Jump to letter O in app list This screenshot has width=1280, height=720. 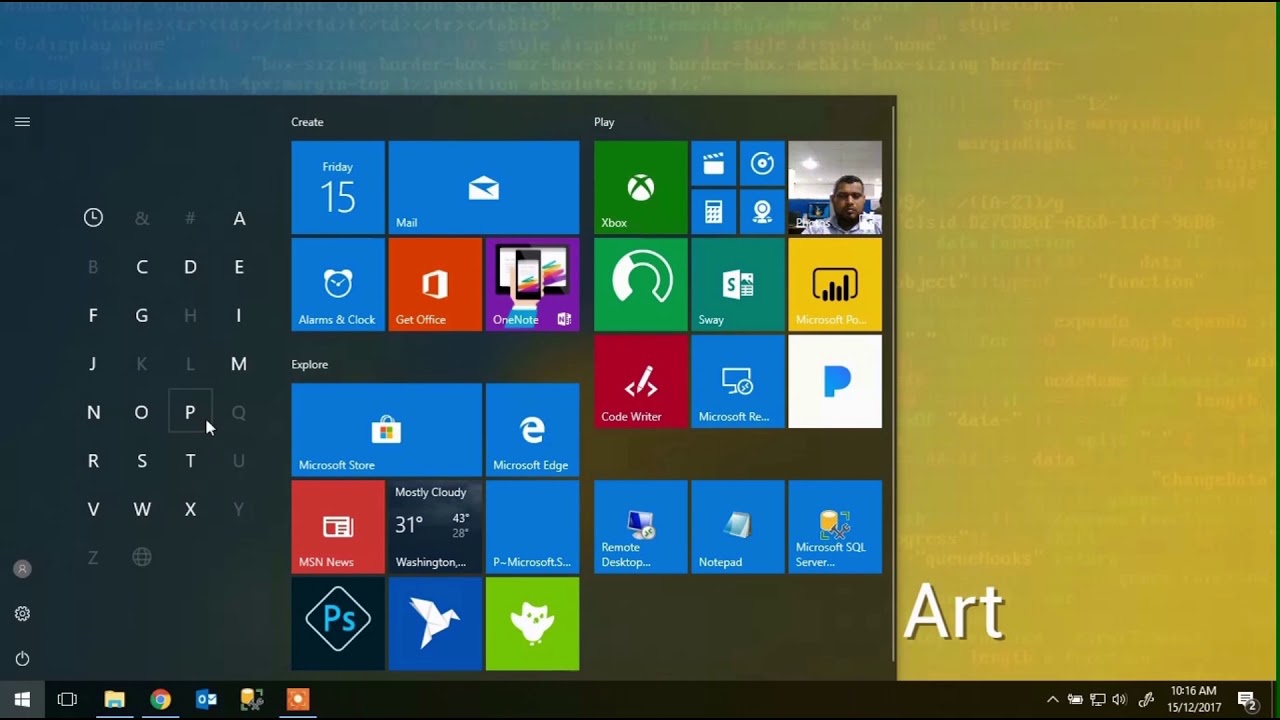click(x=142, y=412)
